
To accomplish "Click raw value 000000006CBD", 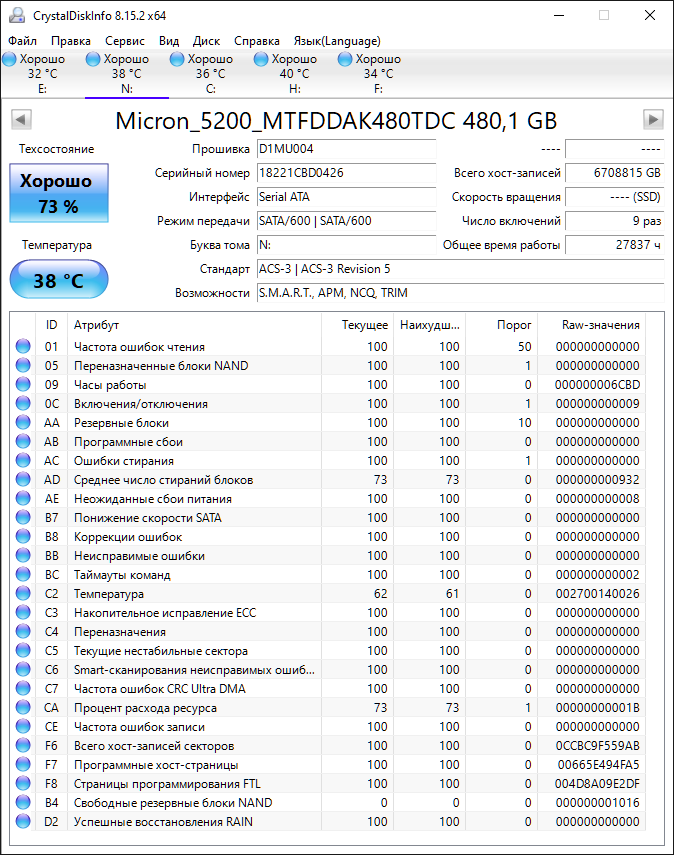I will tap(597, 384).
